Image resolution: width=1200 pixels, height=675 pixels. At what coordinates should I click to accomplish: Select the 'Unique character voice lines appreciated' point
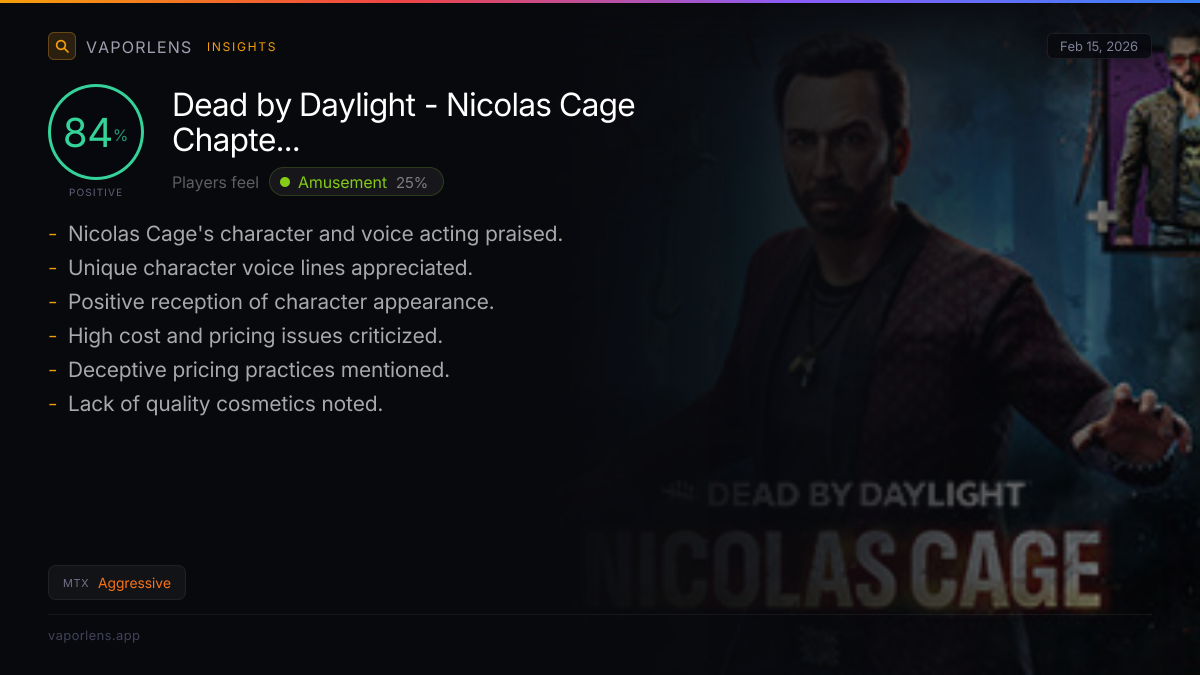tap(270, 268)
